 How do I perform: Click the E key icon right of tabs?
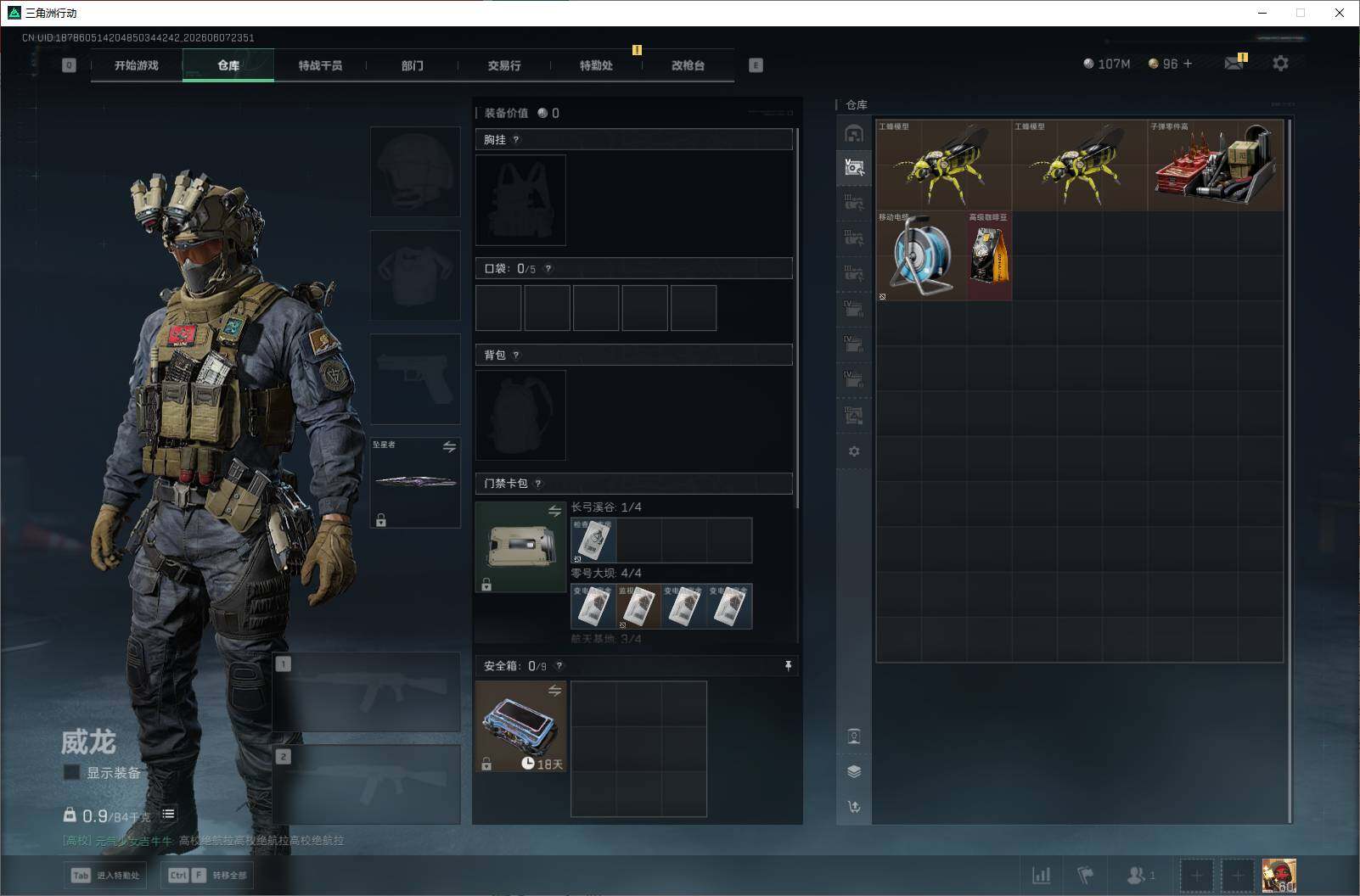pyautogui.click(x=756, y=65)
